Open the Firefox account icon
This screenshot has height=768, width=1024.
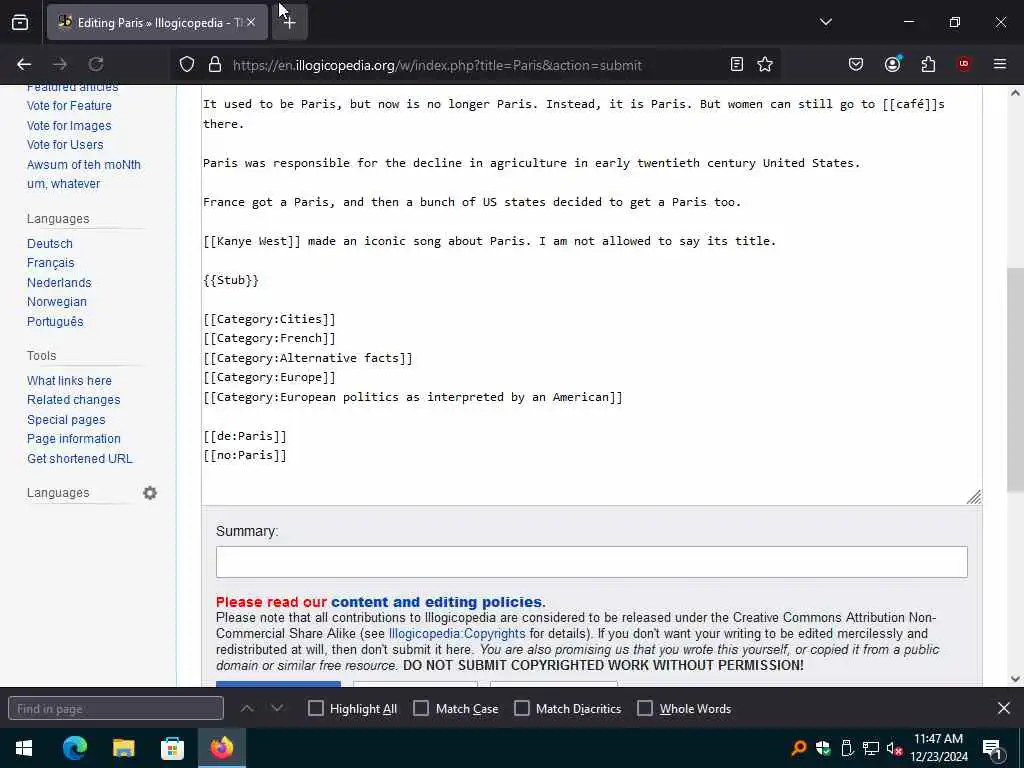tap(893, 64)
